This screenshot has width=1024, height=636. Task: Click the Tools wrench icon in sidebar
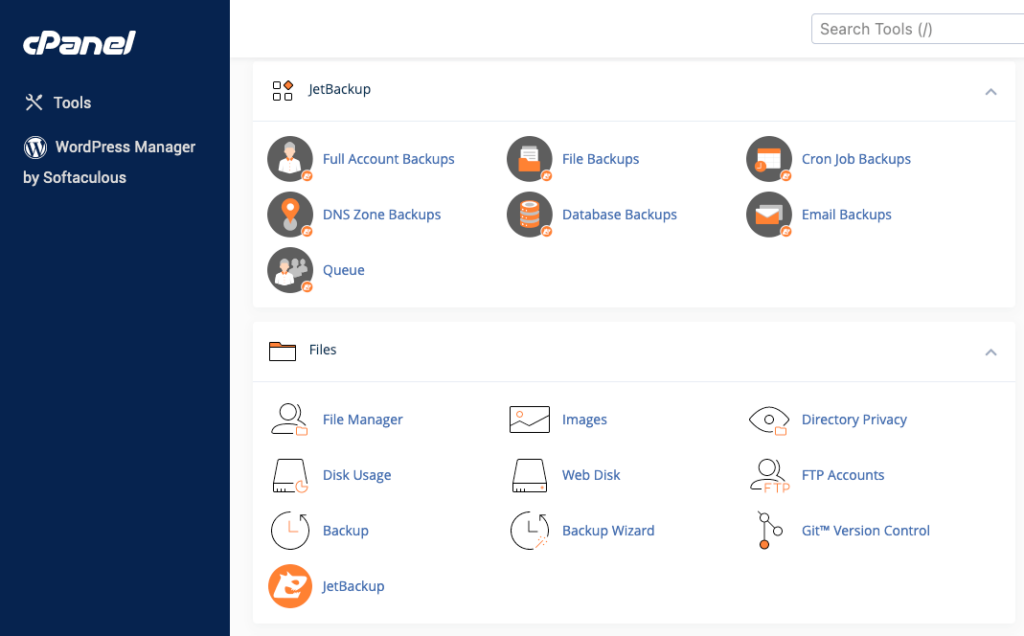(34, 103)
